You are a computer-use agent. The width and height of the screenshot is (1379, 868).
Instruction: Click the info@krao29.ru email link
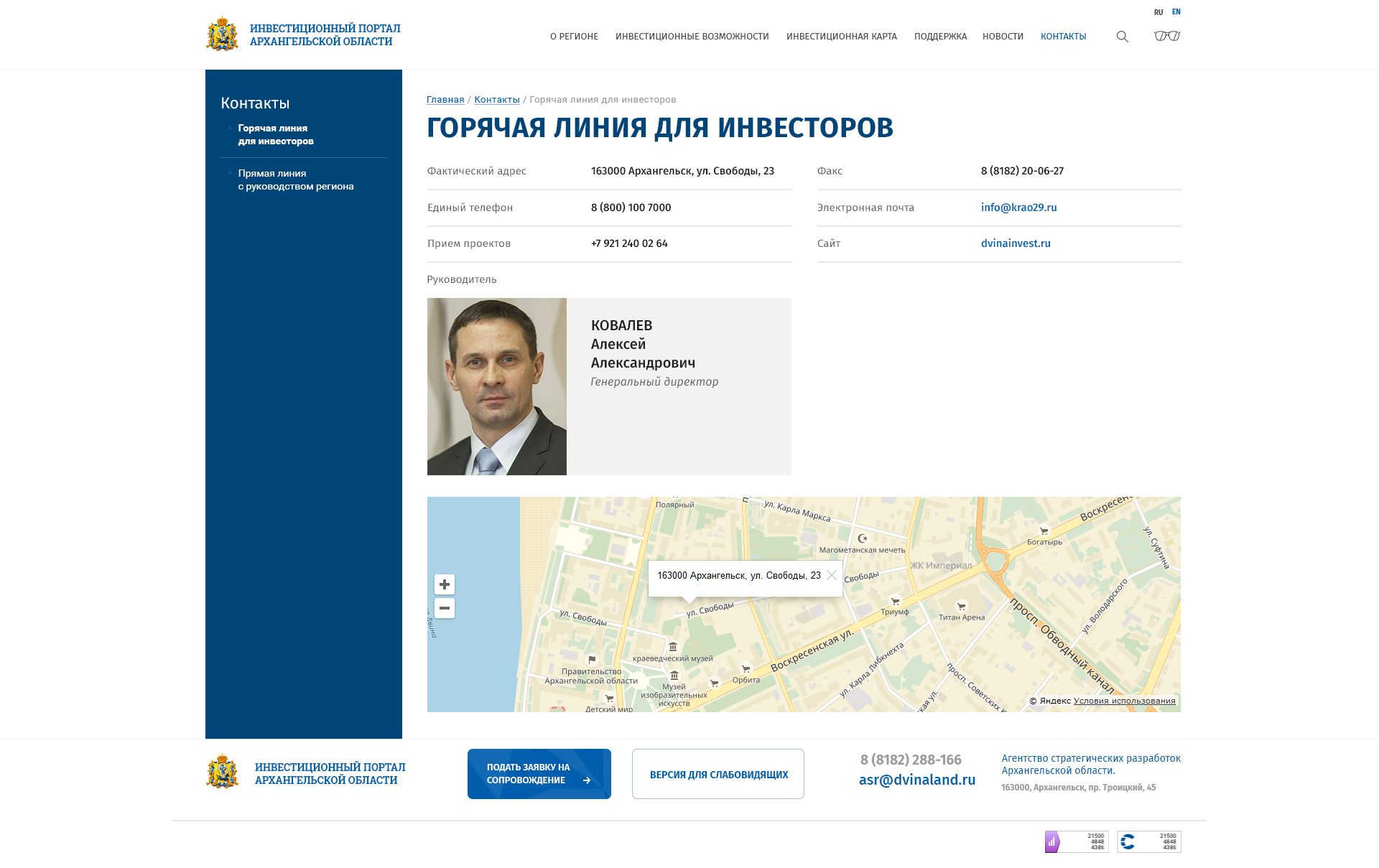pyautogui.click(x=1018, y=207)
